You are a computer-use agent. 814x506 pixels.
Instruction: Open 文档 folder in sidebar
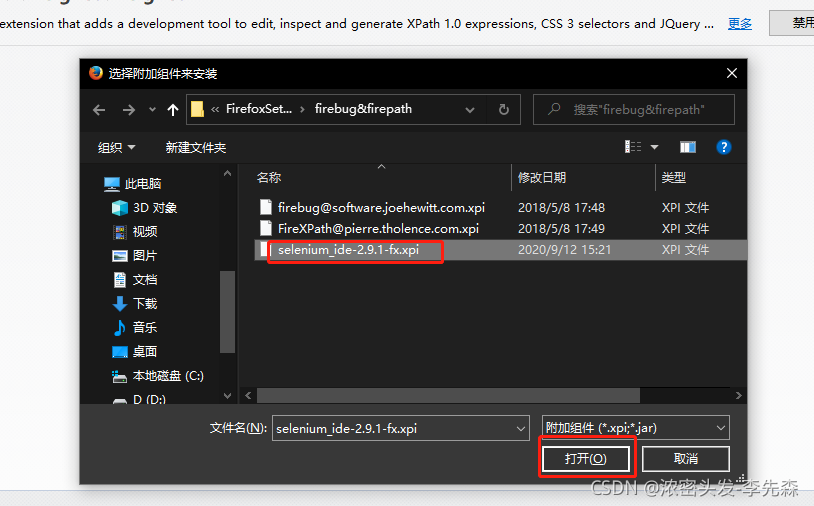point(145,279)
